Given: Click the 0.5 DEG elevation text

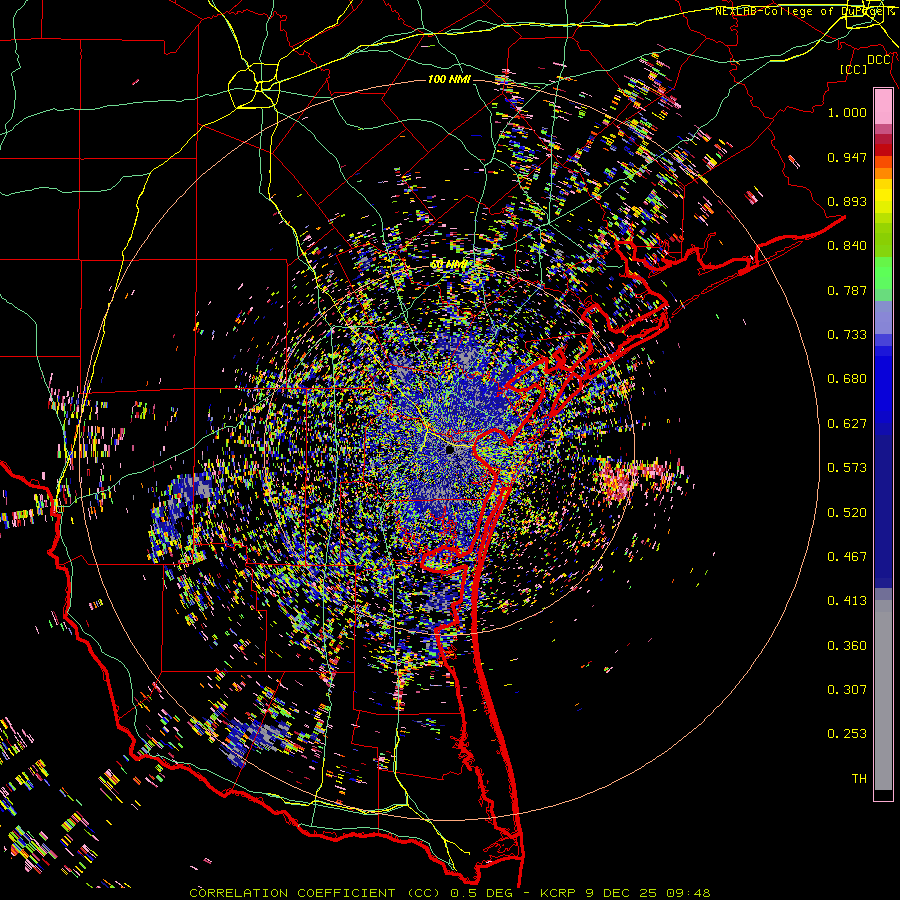Looking at the screenshot, I should 483,893.
